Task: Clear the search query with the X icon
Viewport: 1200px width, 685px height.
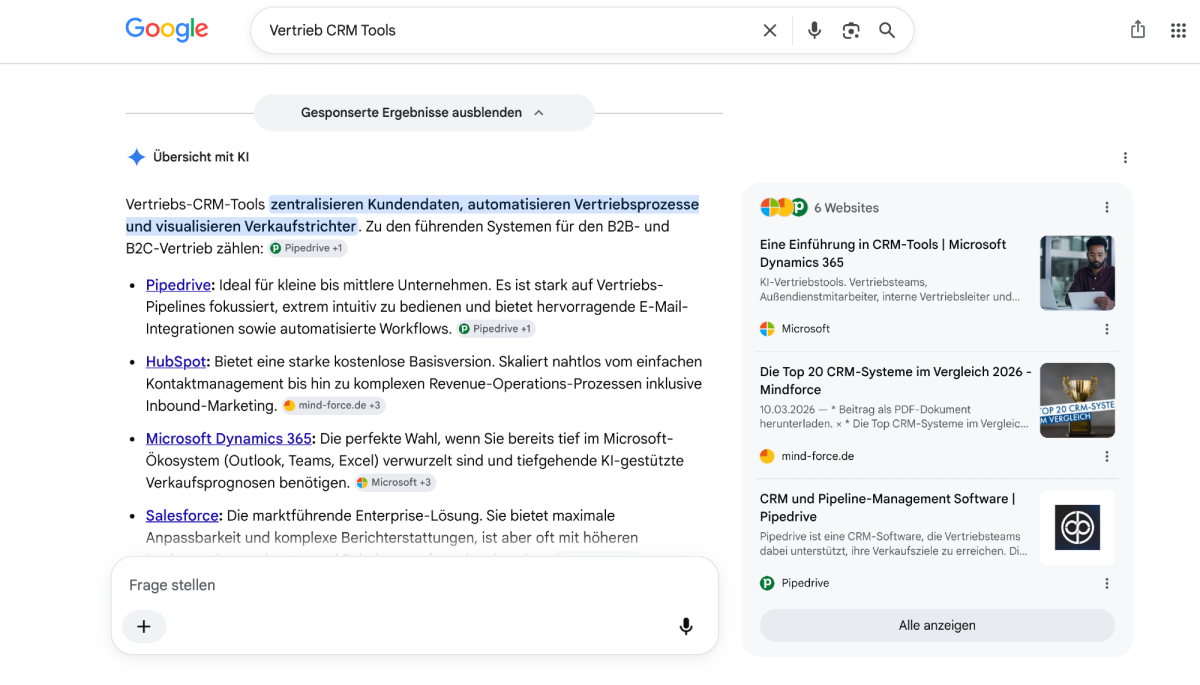Action: click(770, 31)
